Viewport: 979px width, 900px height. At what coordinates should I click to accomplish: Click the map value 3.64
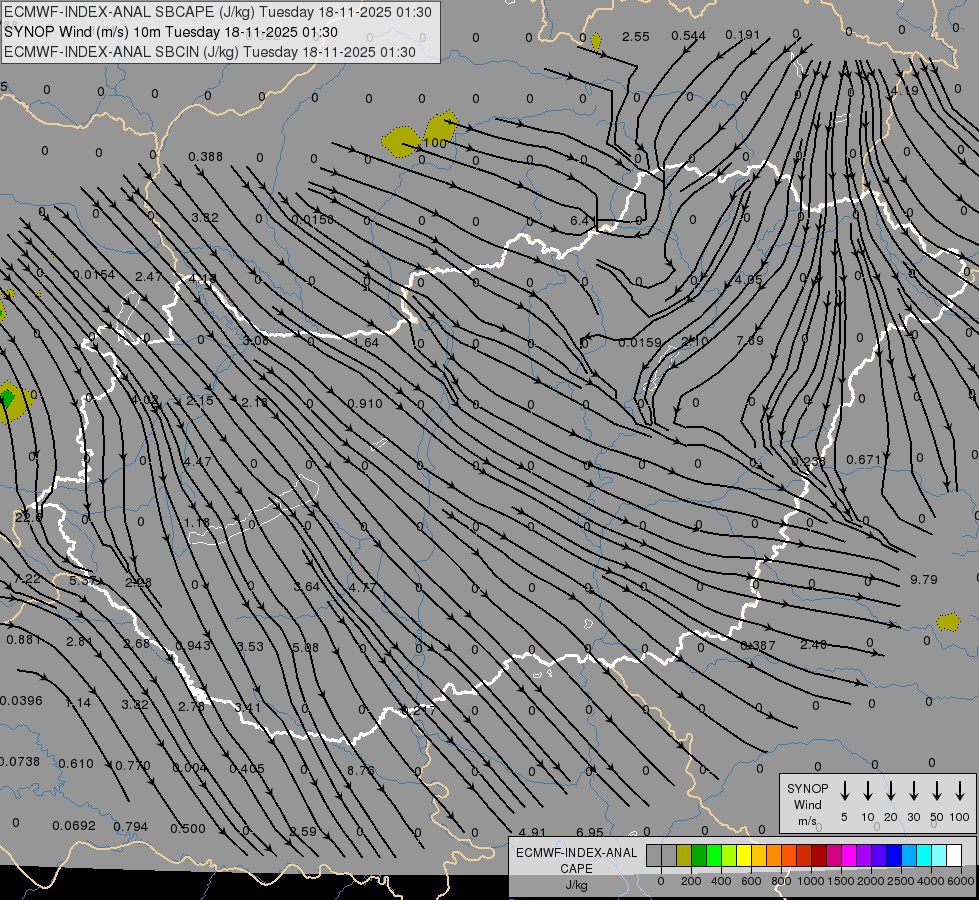tap(307, 586)
